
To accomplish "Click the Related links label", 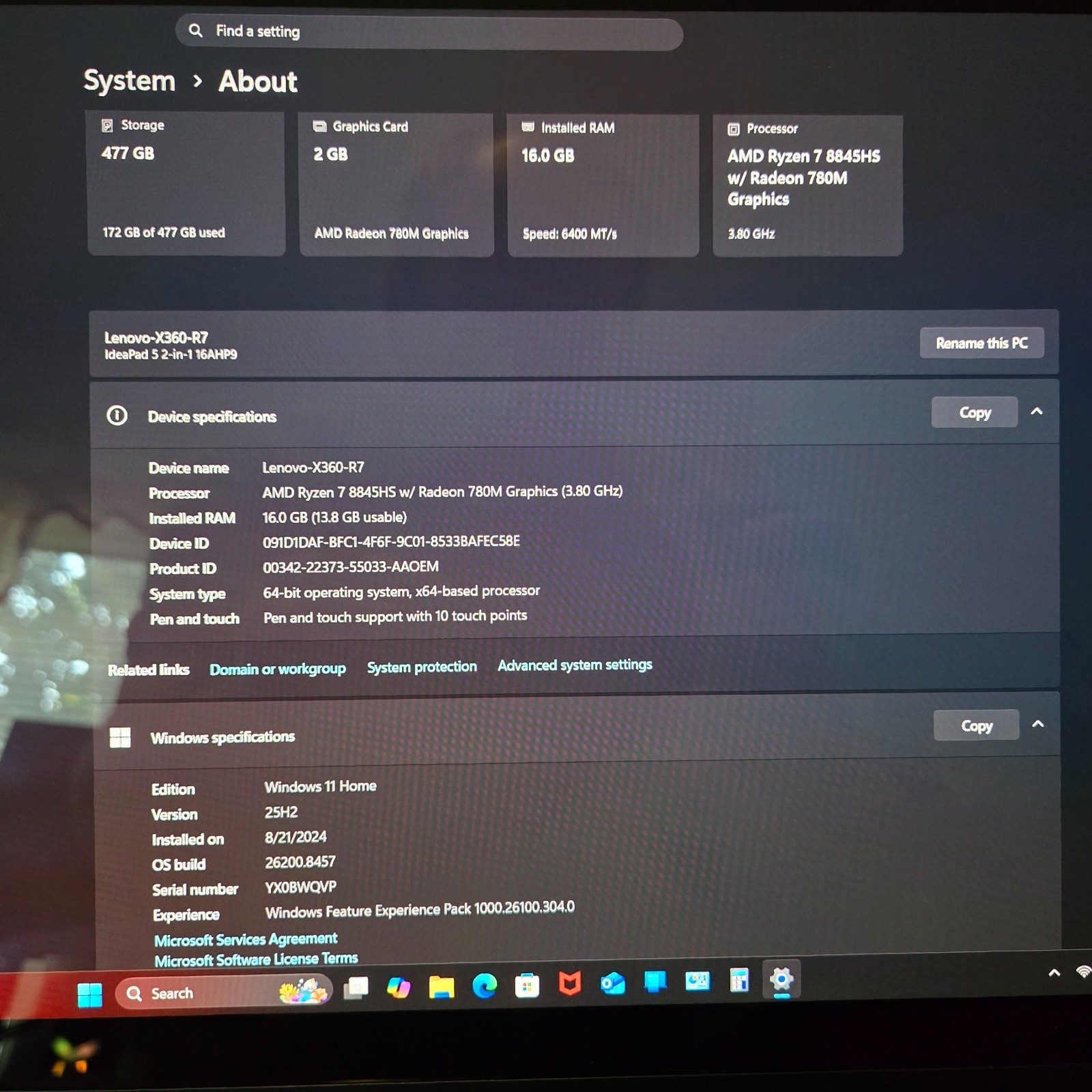I will click(148, 670).
